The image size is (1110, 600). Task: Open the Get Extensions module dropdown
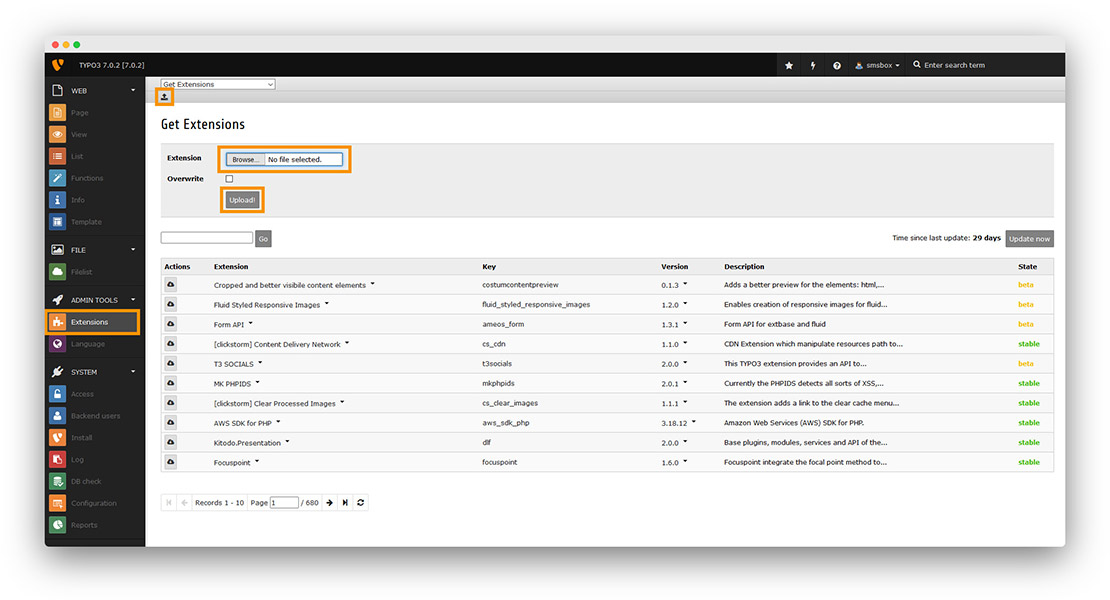pos(217,84)
